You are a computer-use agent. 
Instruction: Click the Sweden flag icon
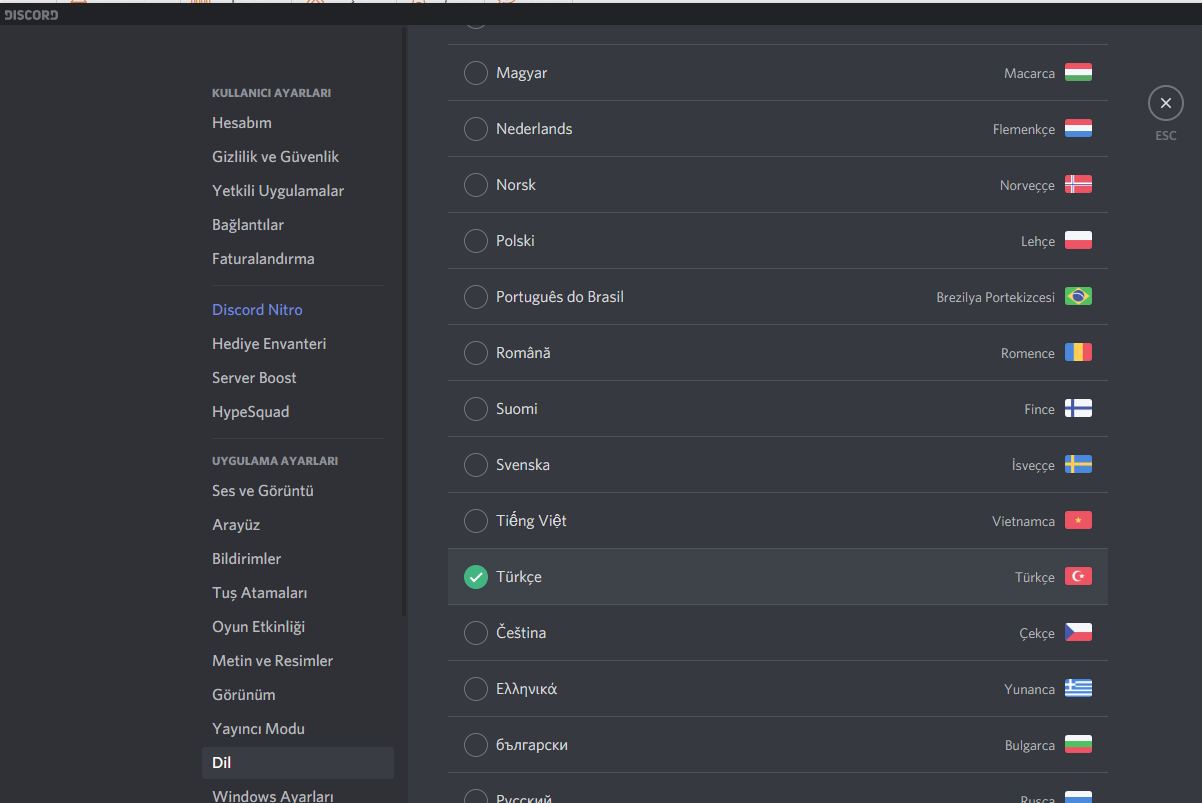click(1078, 464)
